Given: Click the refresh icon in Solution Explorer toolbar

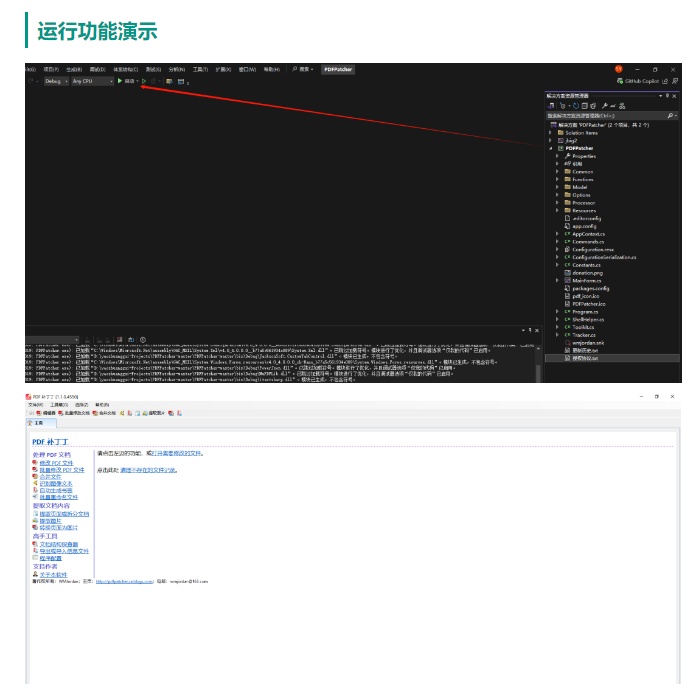Looking at the screenshot, I should coord(576,106).
